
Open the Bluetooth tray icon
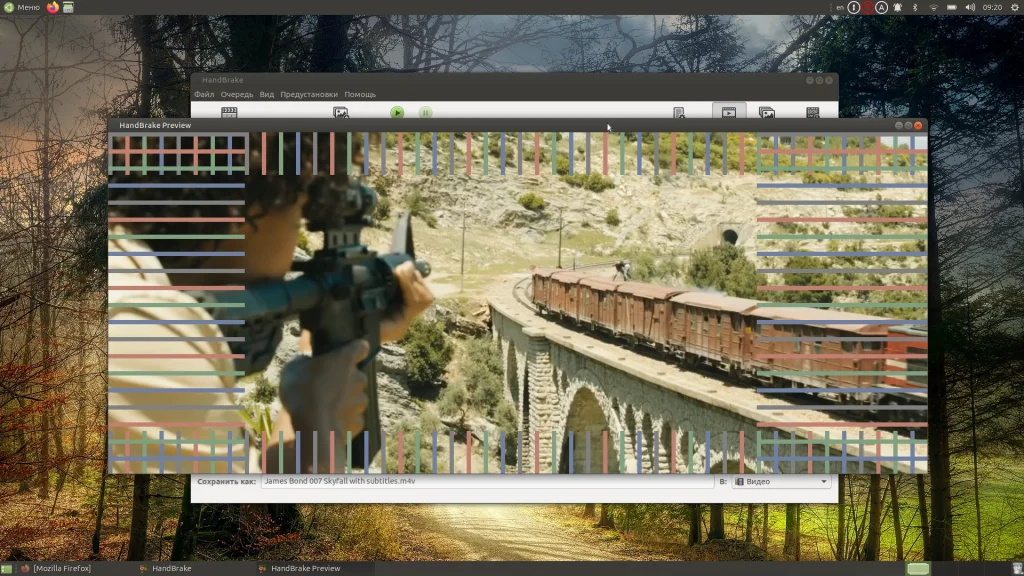[915, 7]
